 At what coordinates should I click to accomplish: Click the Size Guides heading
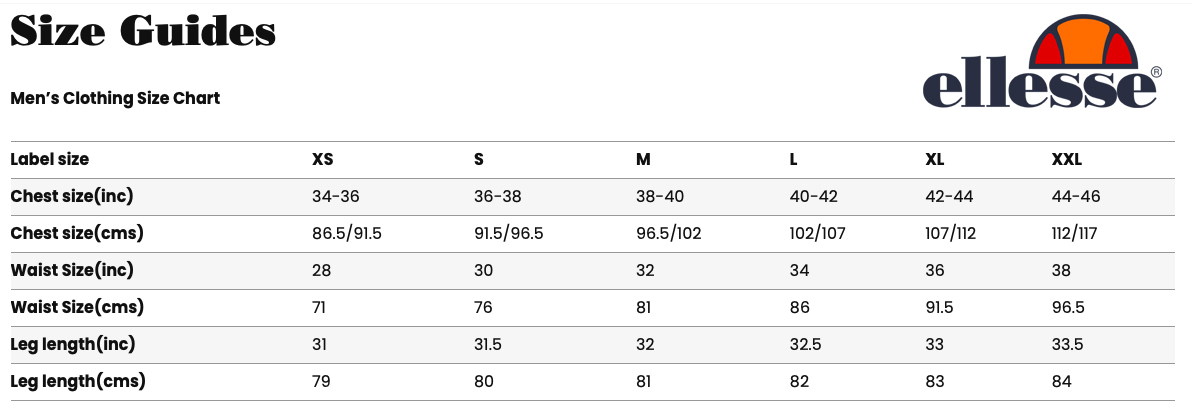(143, 31)
